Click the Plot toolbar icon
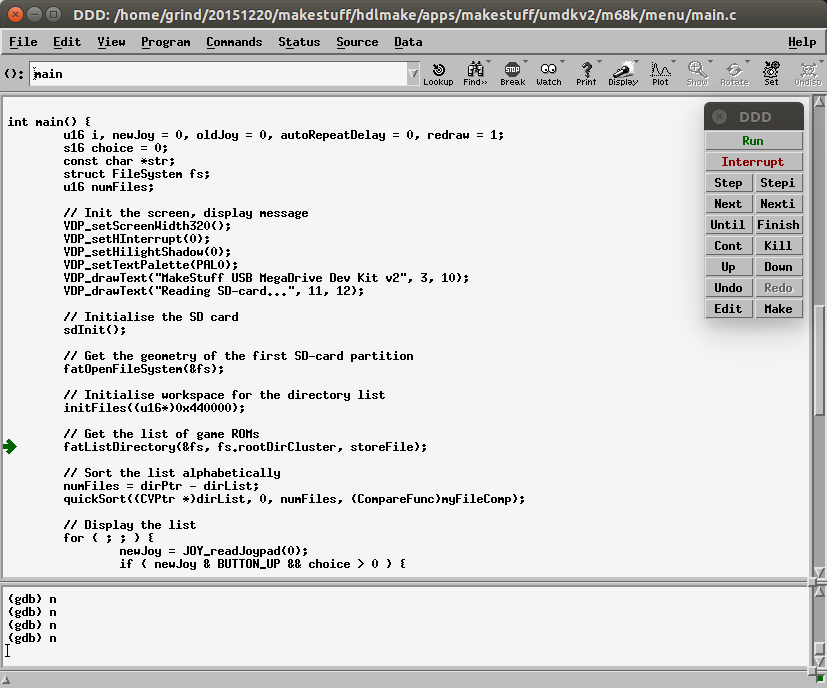Viewport: 827px width, 688px height. [660, 73]
